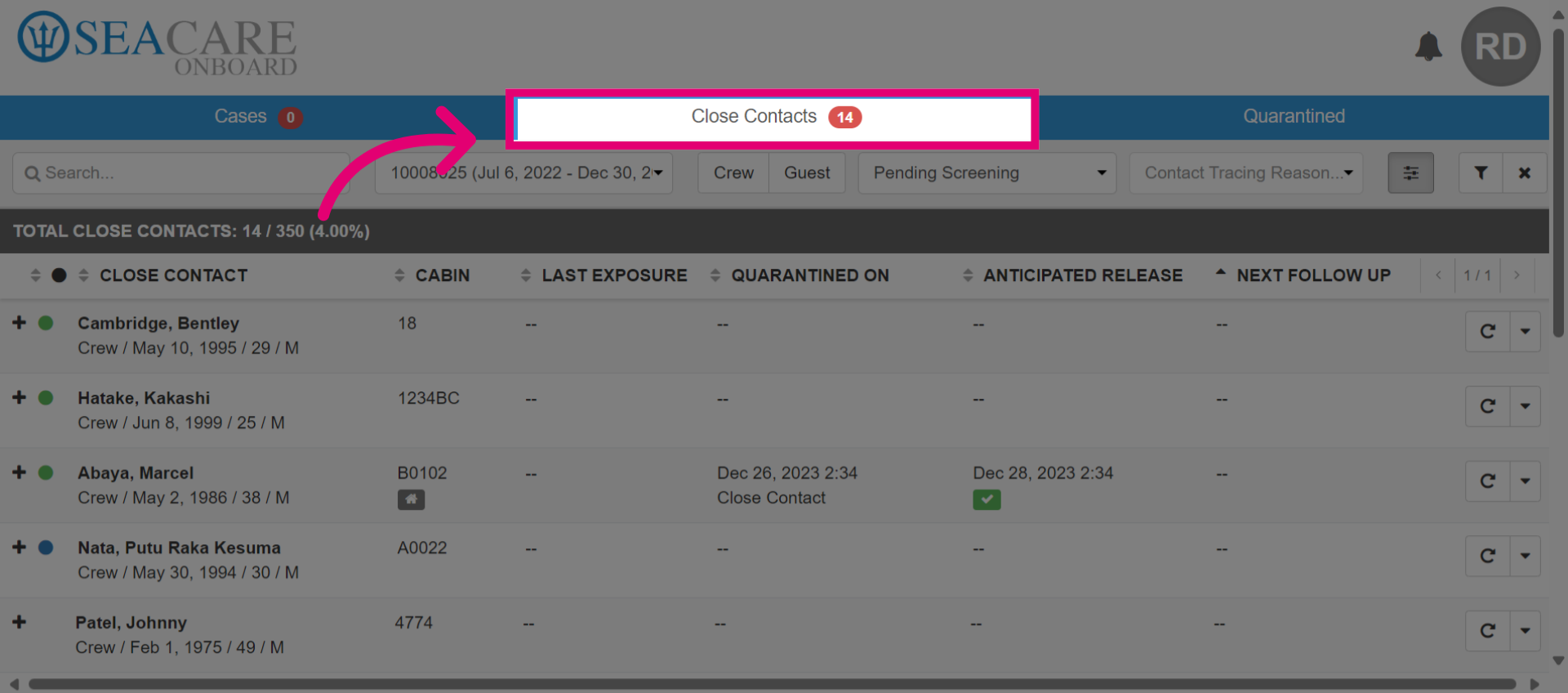Click the Dec 26, 2023 2:34 quarantine date
The height and width of the screenshot is (693, 1568).
(787, 473)
